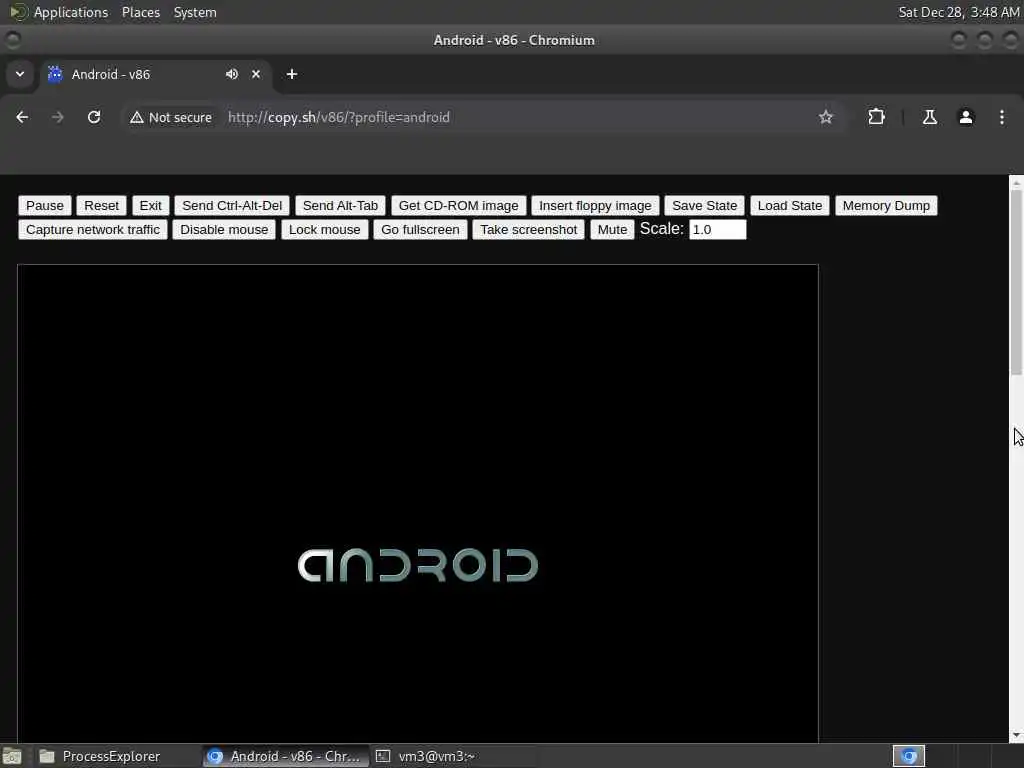Open the profile avatar icon
Screen dimensions: 1024x768
point(966,117)
